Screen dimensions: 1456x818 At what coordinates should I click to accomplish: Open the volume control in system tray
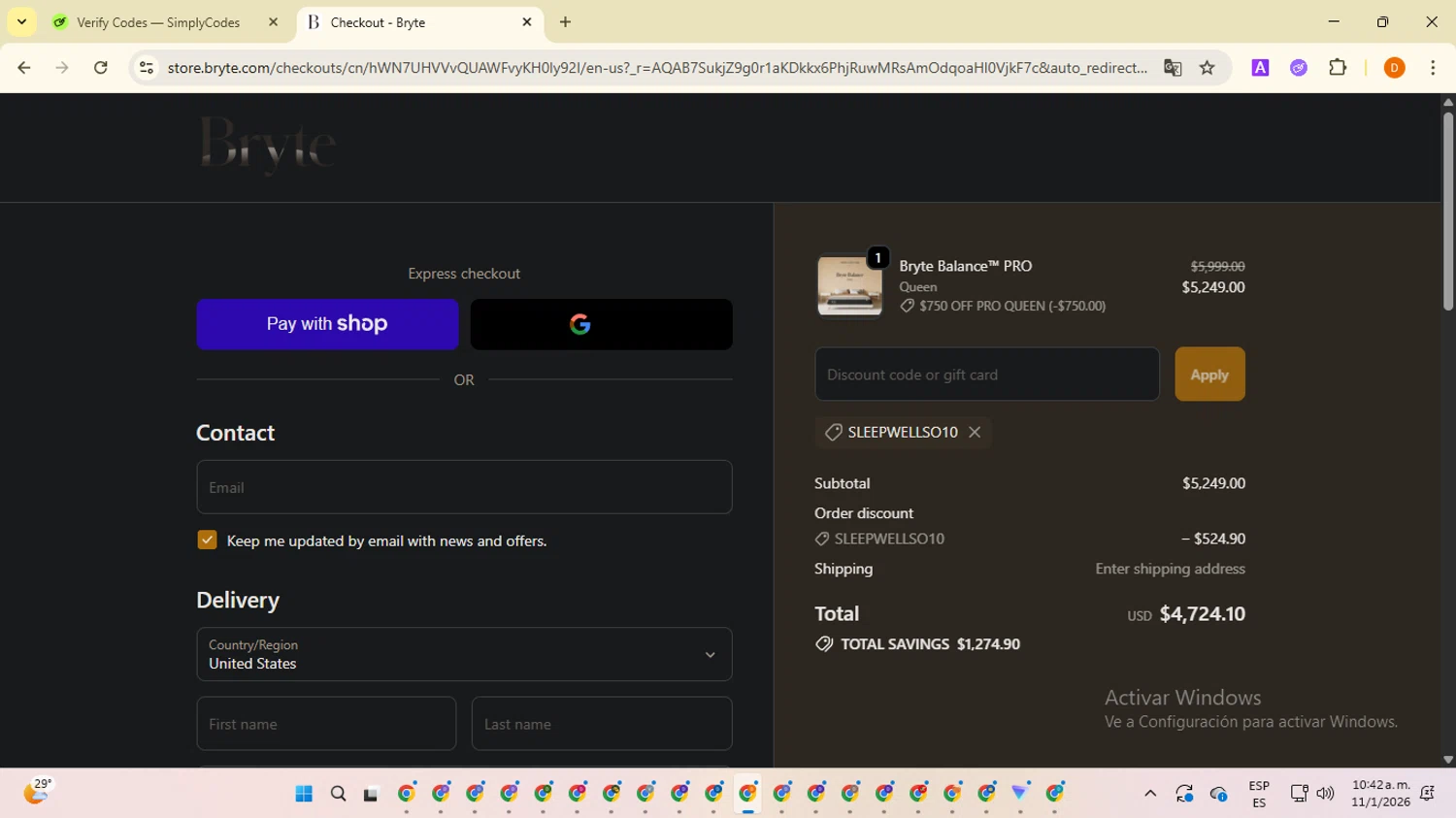(x=1325, y=794)
